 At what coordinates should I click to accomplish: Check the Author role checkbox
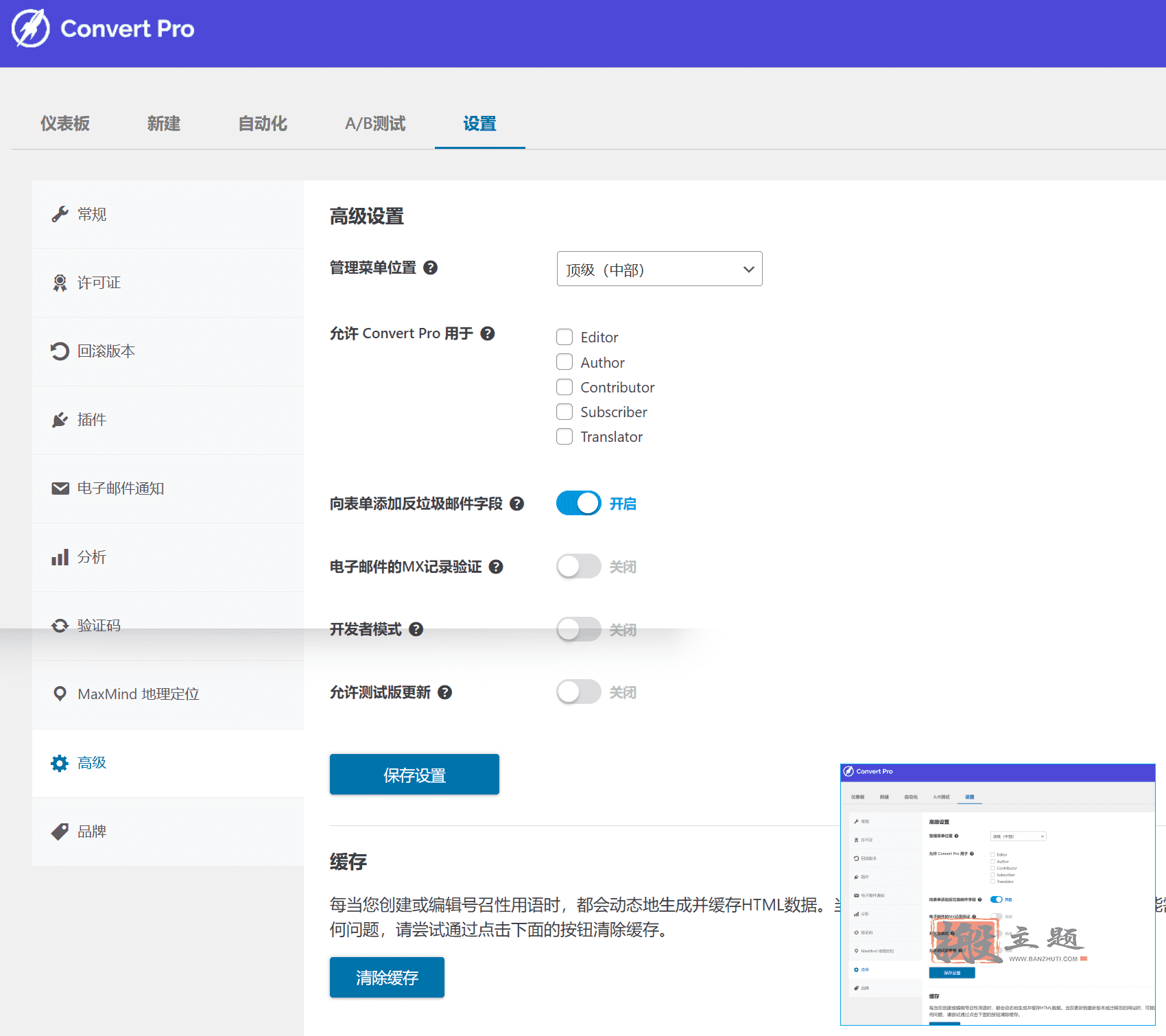point(564,362)
